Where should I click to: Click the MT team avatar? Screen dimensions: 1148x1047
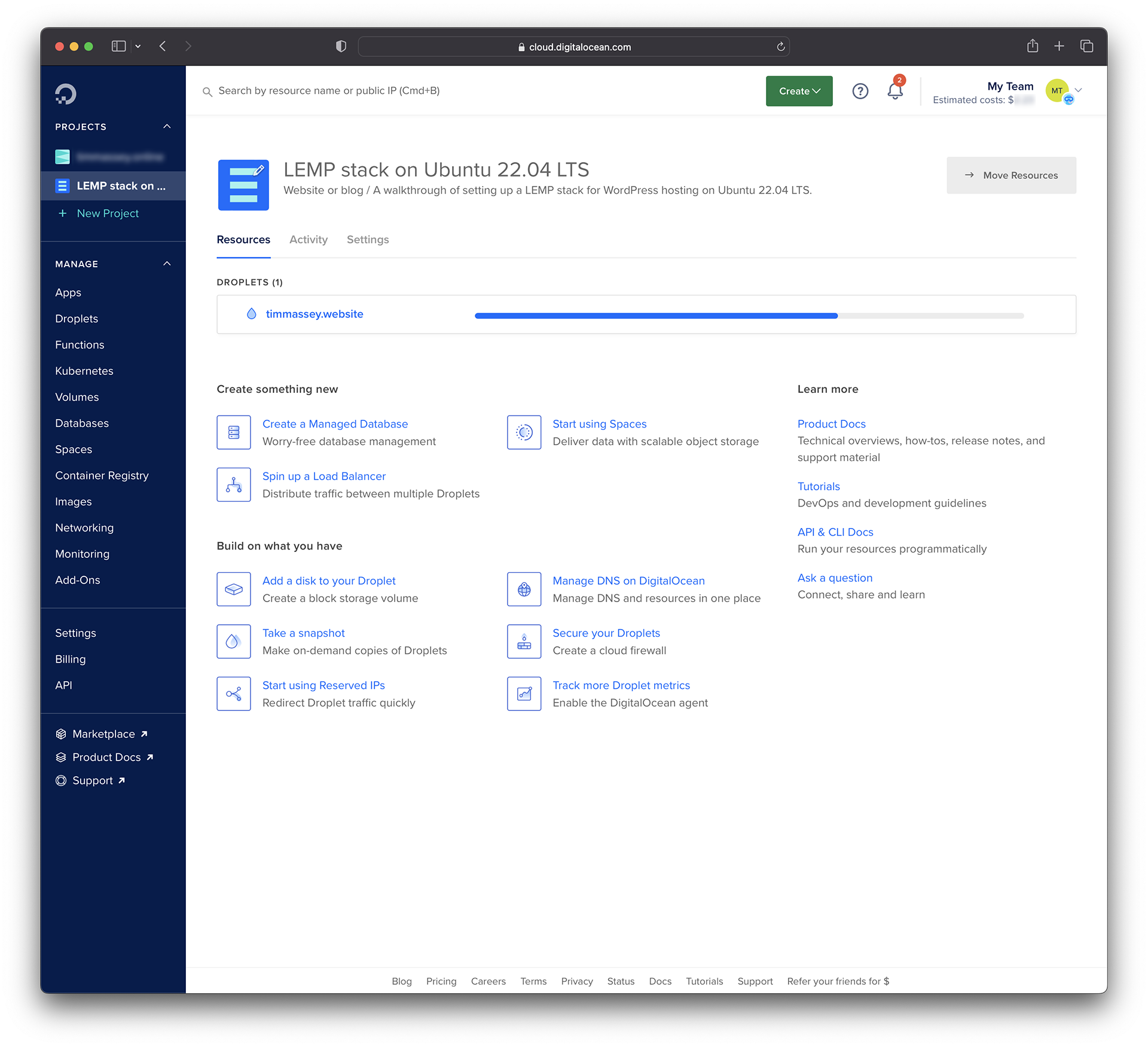[x=1057, y=91]
